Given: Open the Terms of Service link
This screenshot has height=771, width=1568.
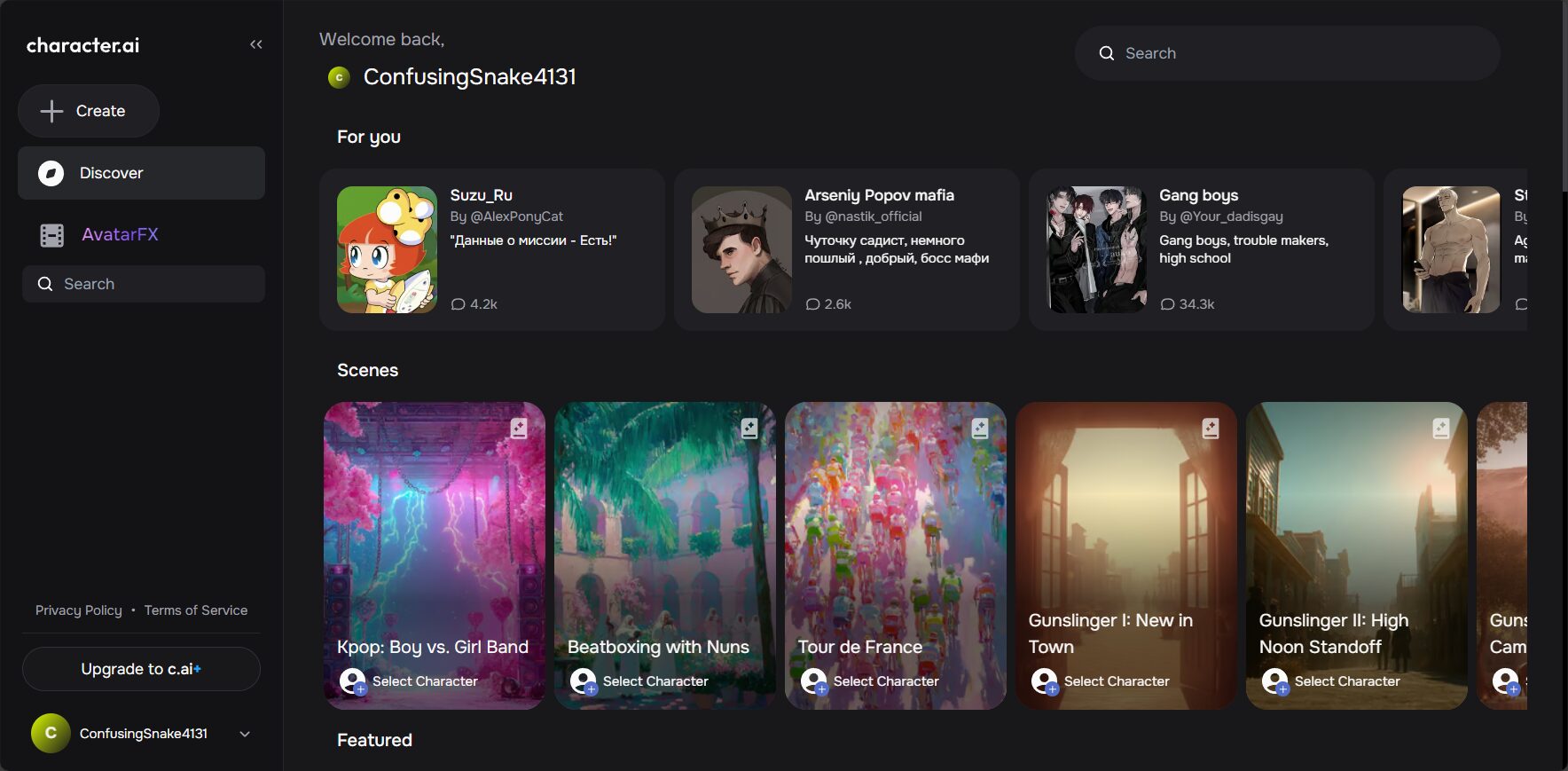Looking at the screenshot, I should coord(196,610).
